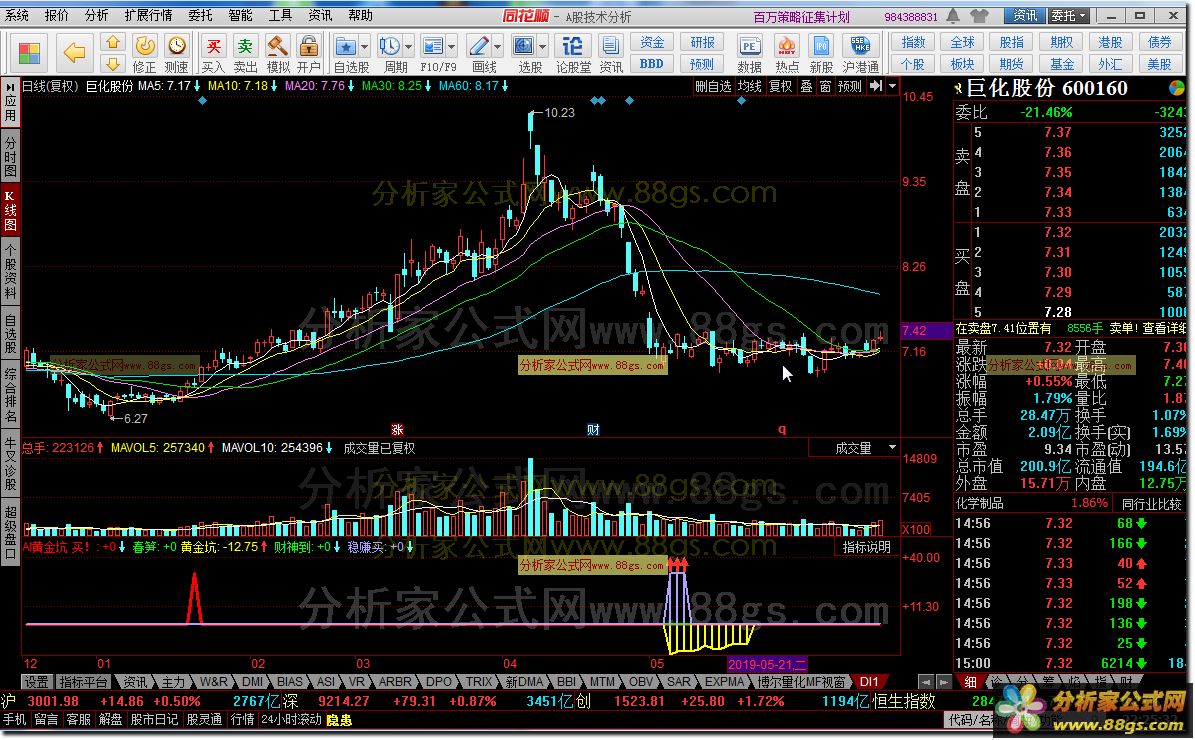Screen dimensions: 1195x740
Task: Switch to K线图 in sidebar
Action: [x=11, y=210]
